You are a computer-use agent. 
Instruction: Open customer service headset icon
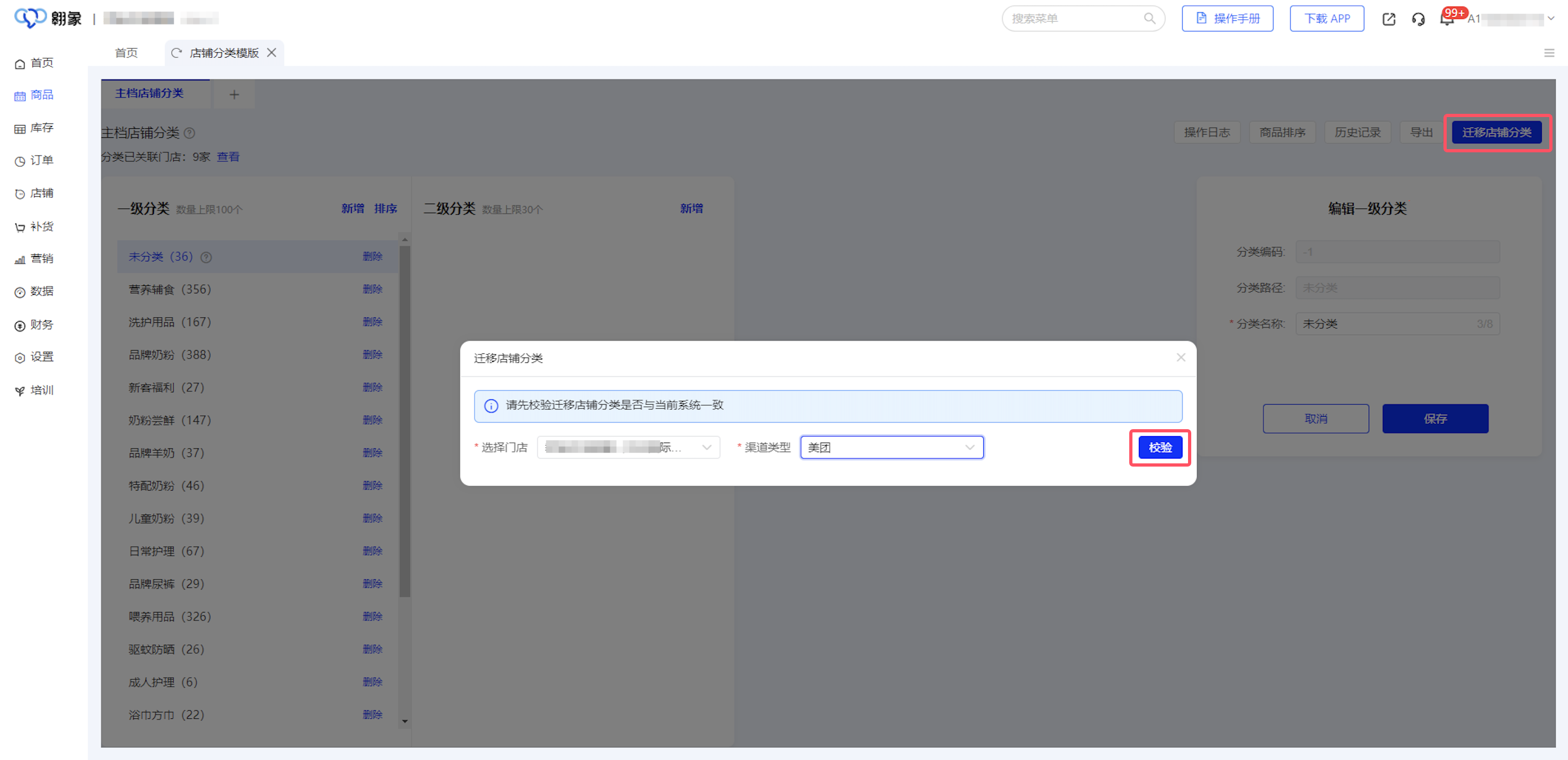tap(1418, 19)
